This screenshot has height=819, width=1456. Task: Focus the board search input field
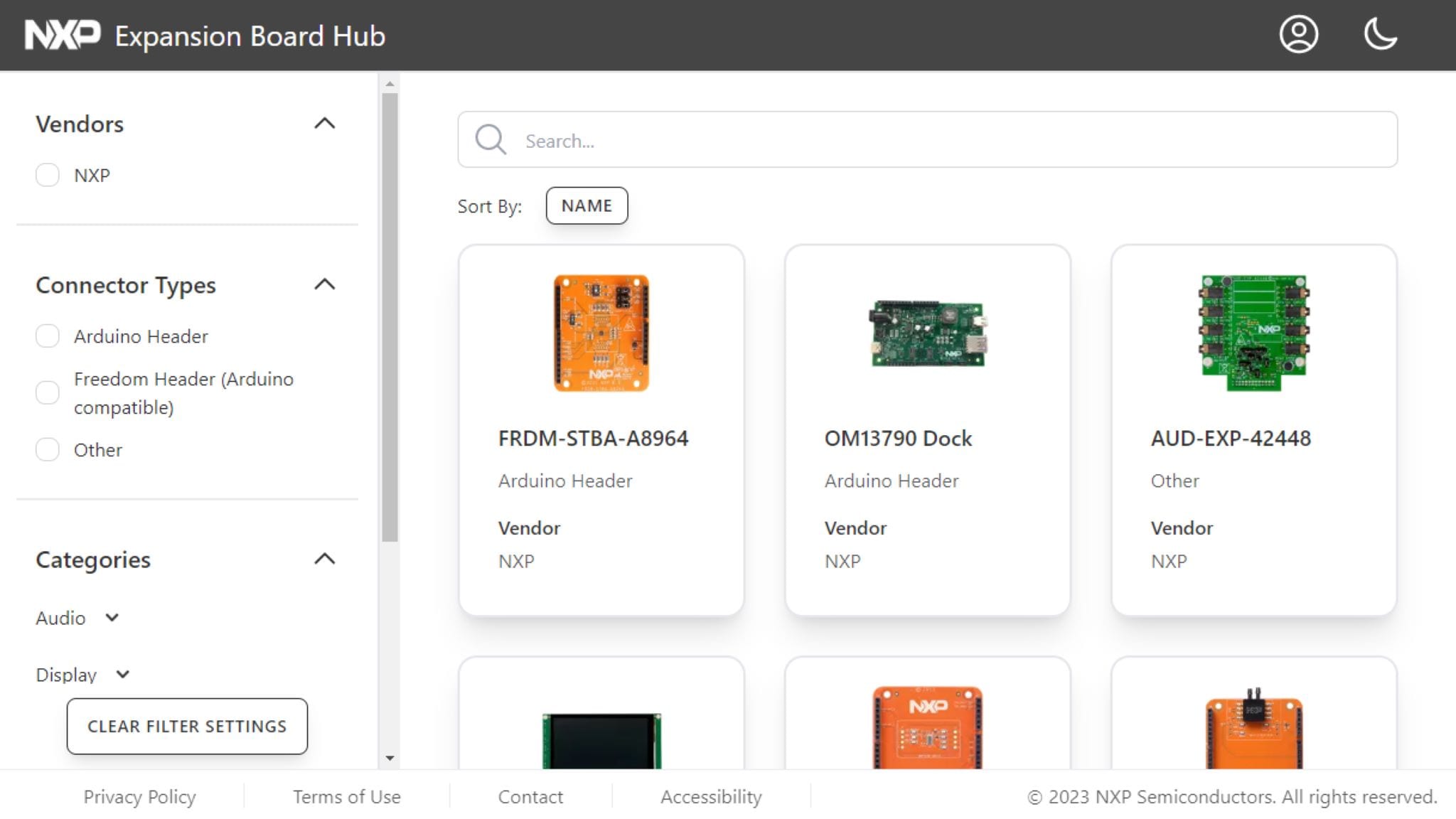[x=953, y=140]
